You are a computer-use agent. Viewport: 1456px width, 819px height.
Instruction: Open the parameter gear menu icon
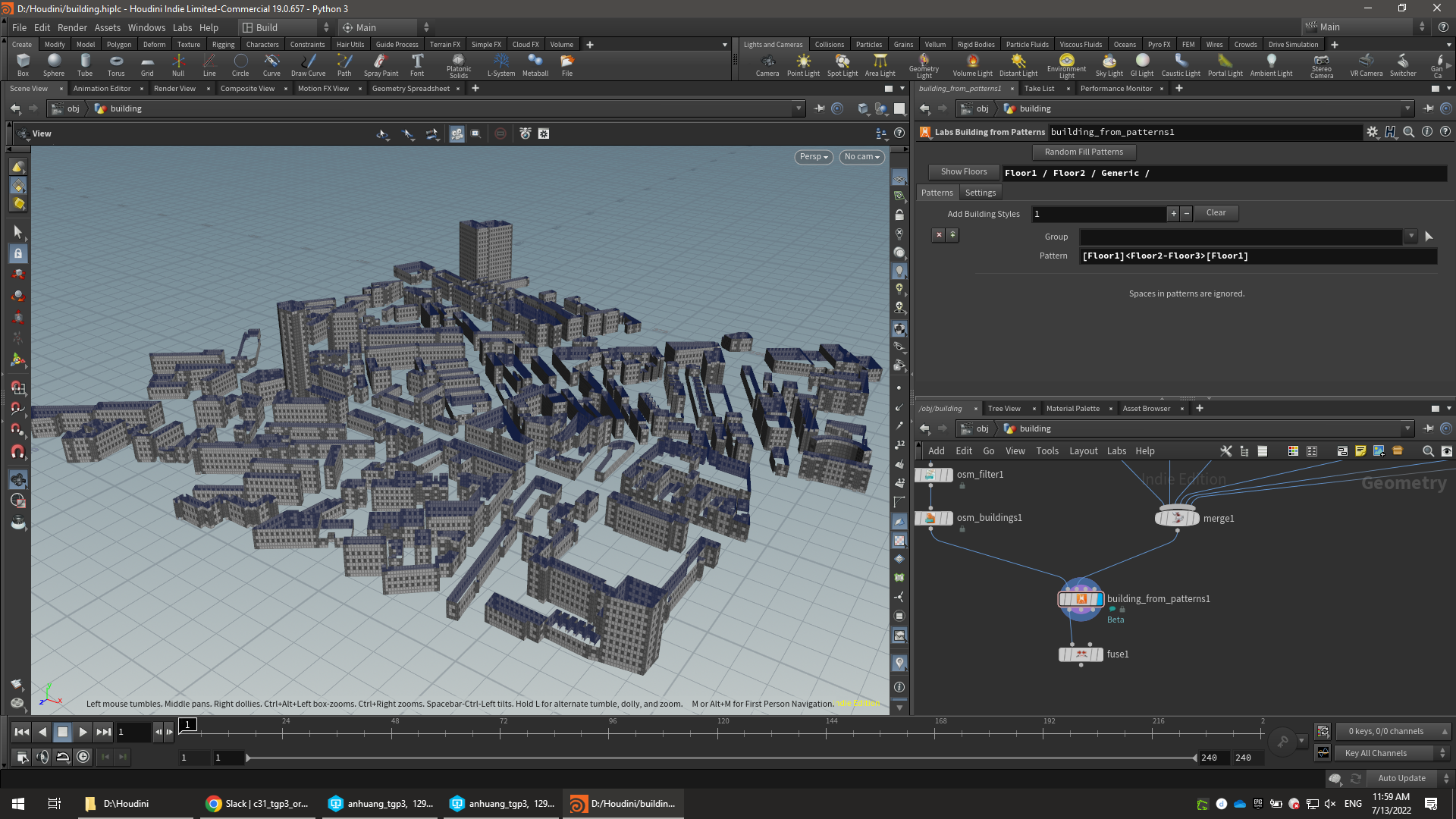pos(1372,132)
